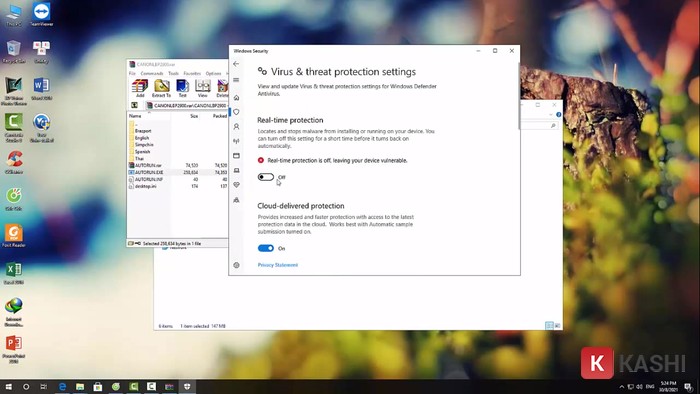The image size is (700, 394).
Task: Switch to details view in background Explorer window
Action: tap(549, 326)
